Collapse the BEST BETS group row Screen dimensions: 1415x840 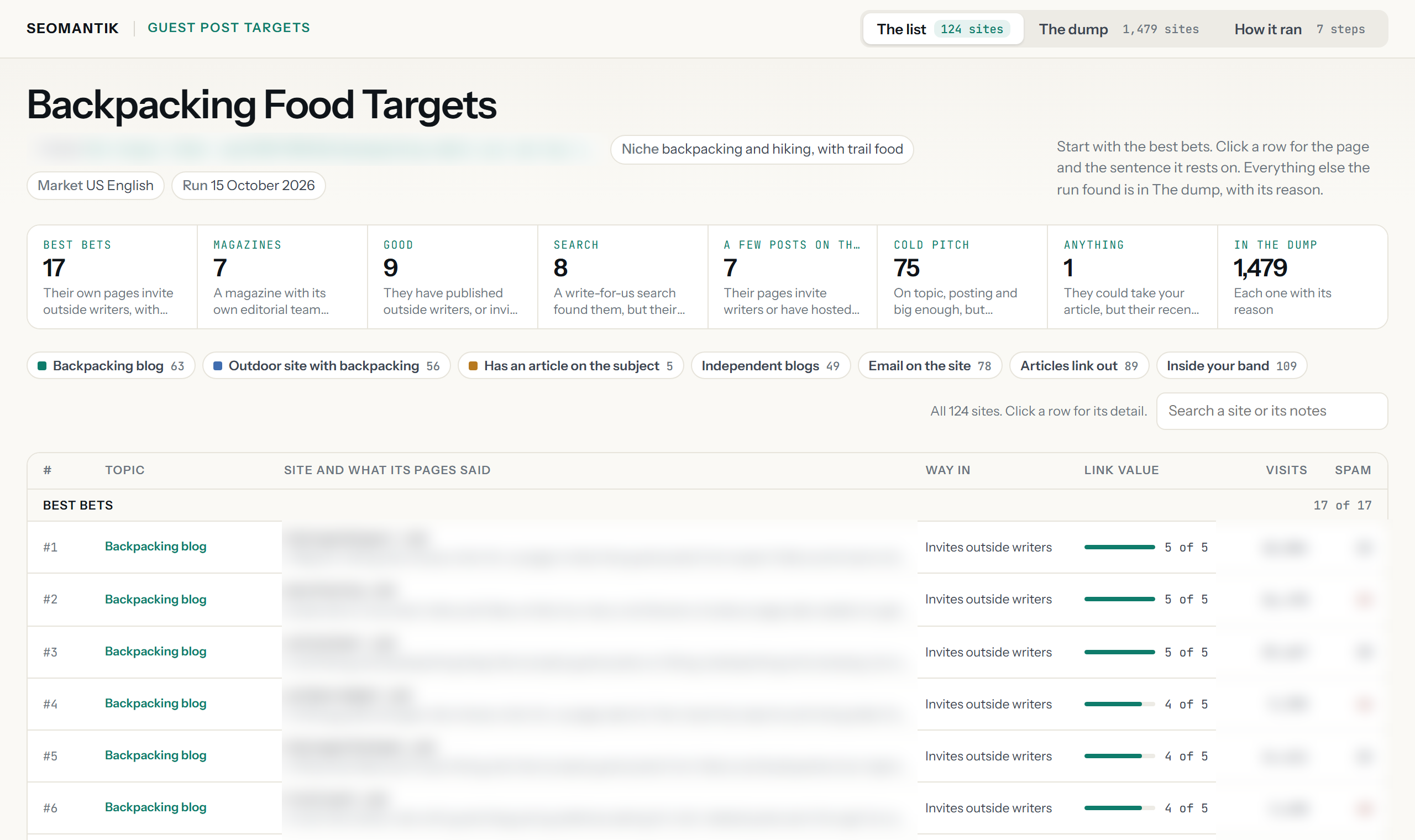(707, 505)
